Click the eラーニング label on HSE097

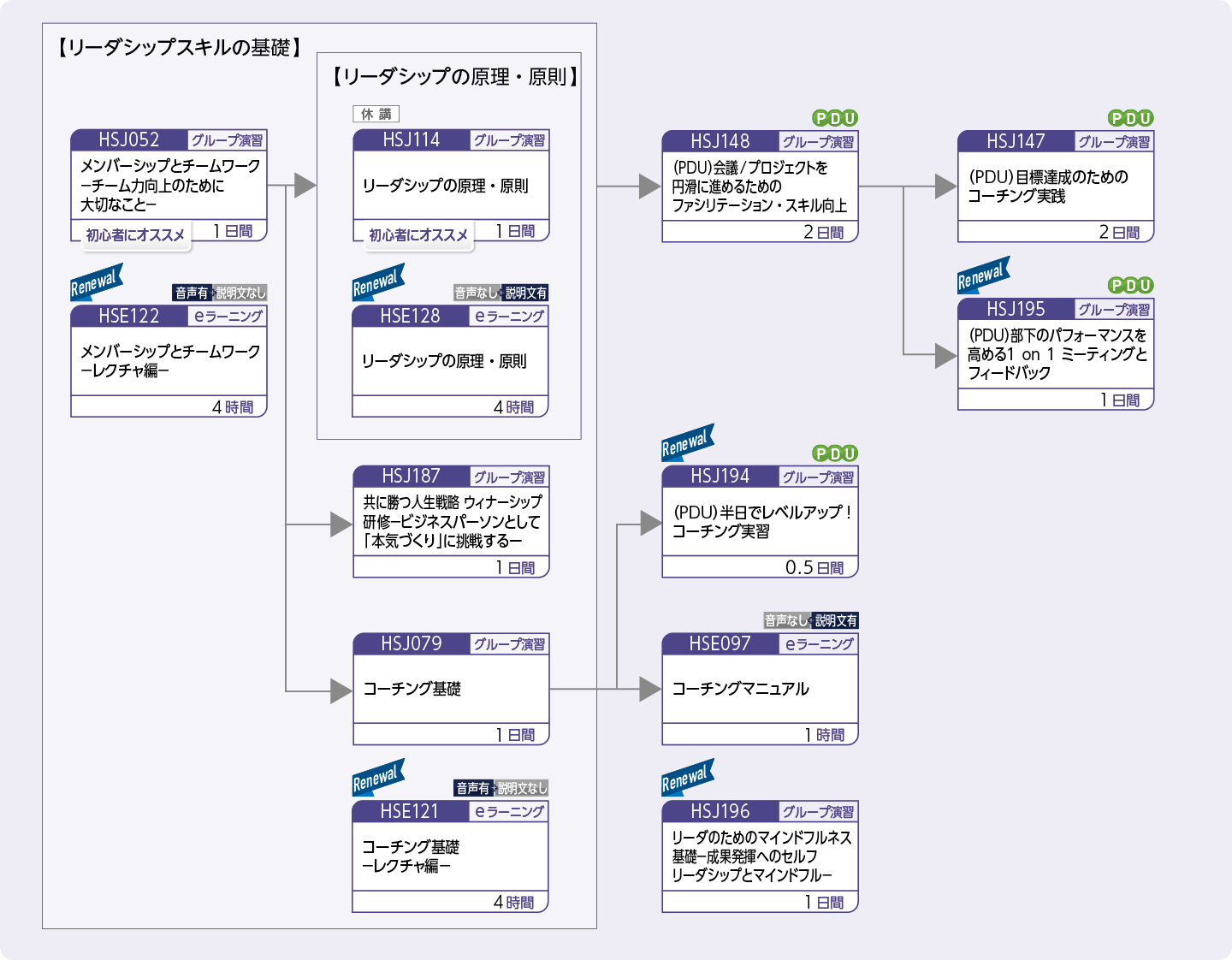pyautogui.click(x=818, y=643)
